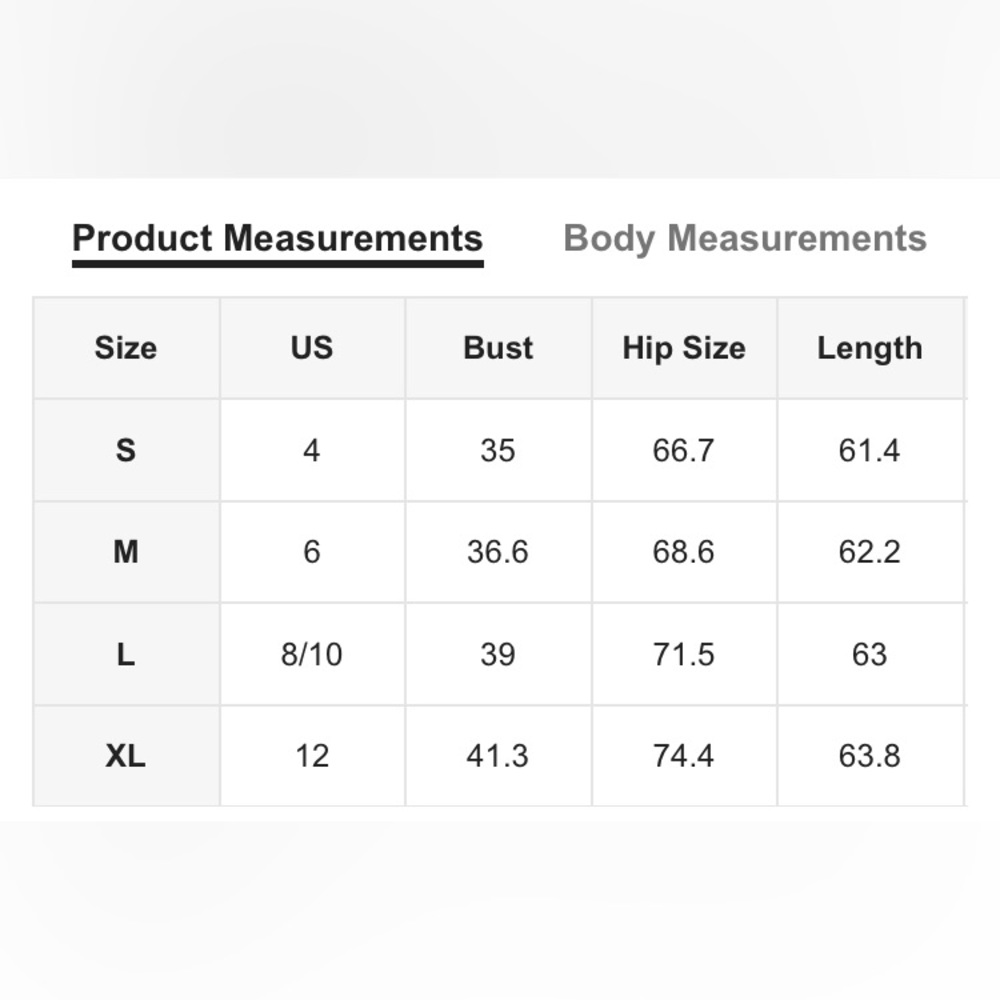Select the M size row label
The width and height of the screenshot is (1000, 1000).
tap(126, 552)
